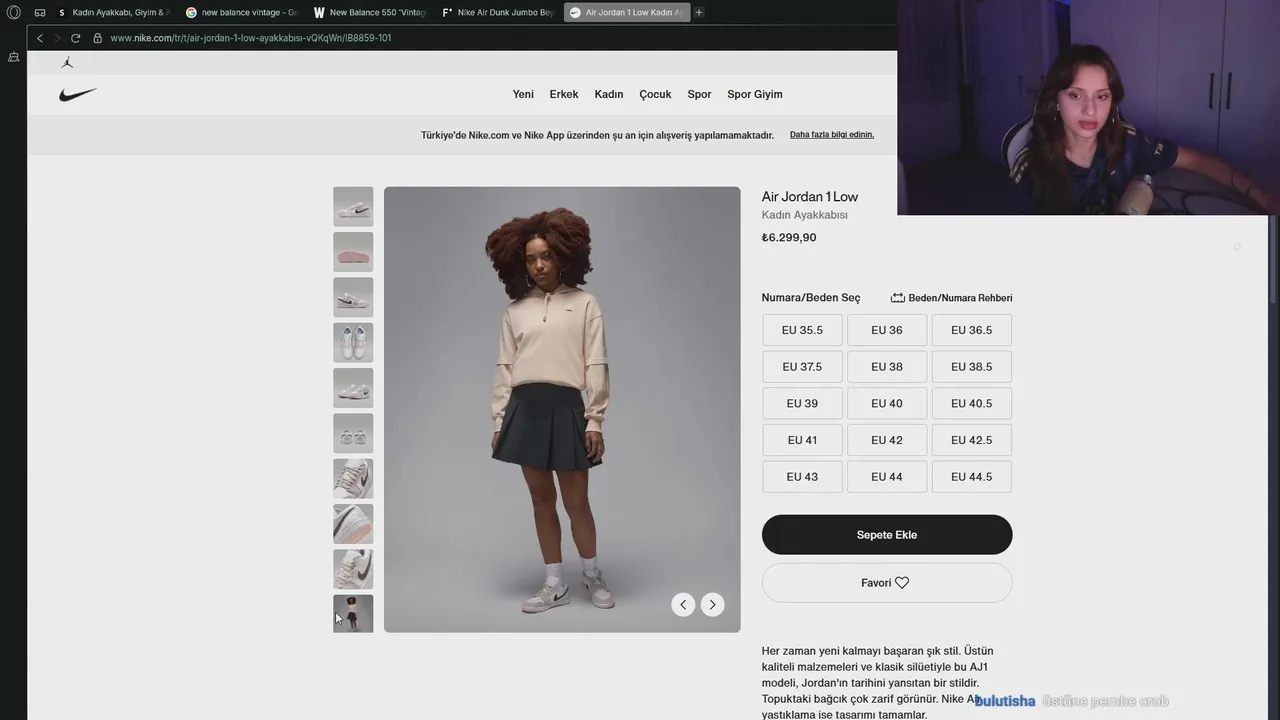Choose size EU 41
1280x720 pixels.
(802, 440)
